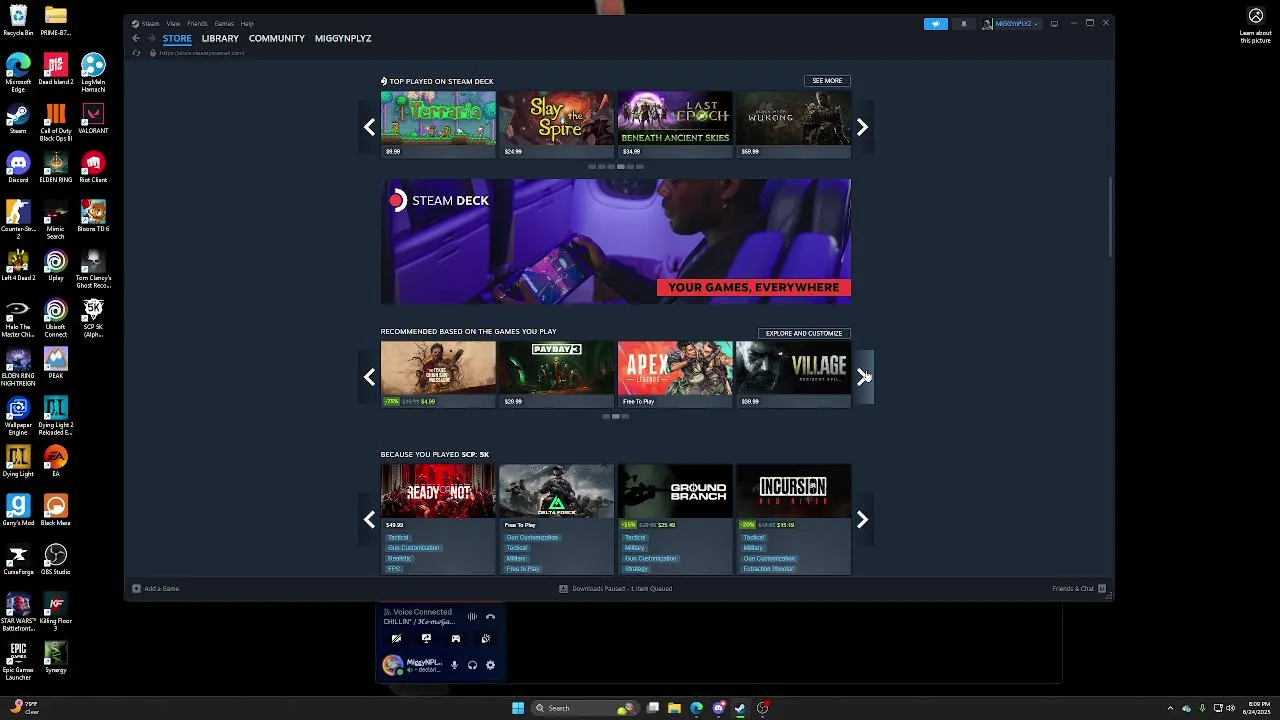The height and width of the screenshot is (720, 1280).
Task: Open the Ground Branch game card
Action: tap(675, 519)
